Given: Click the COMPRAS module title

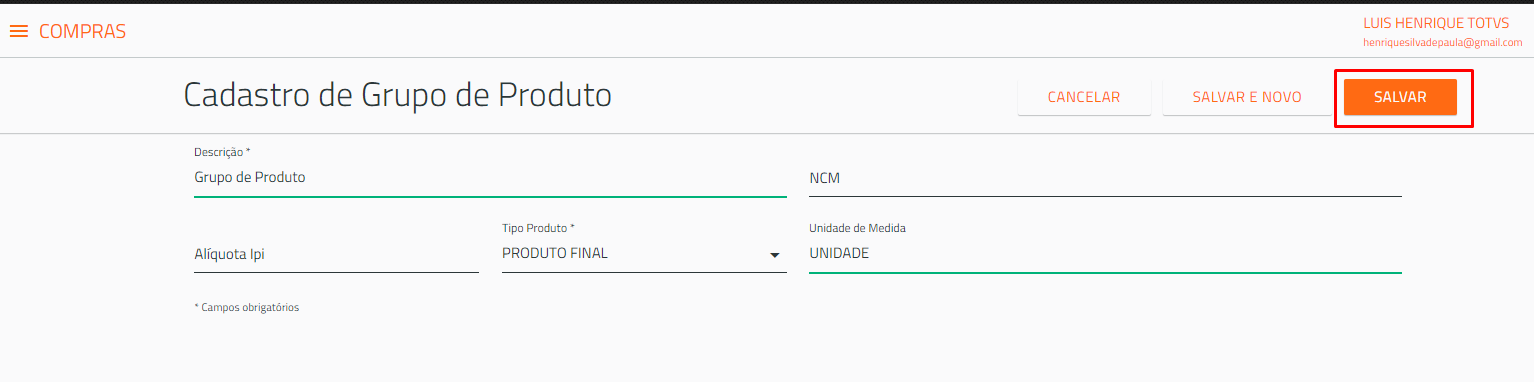Looking at the screenshot, I should click(x=82, y=31).
